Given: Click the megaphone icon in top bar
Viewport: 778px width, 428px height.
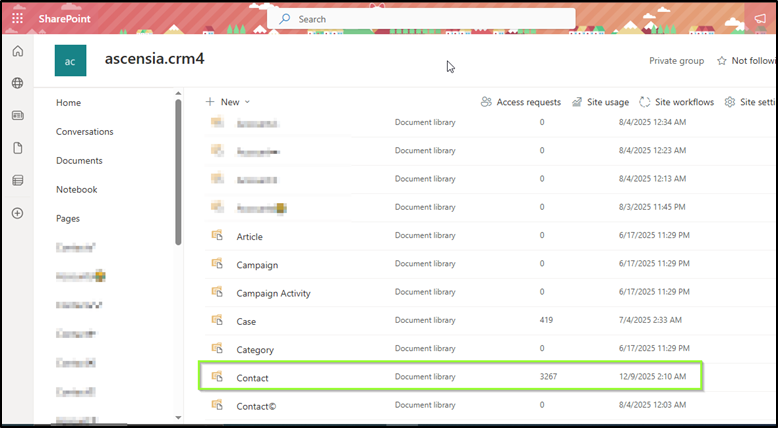Looking at the screenshot, I should [759, 18].
